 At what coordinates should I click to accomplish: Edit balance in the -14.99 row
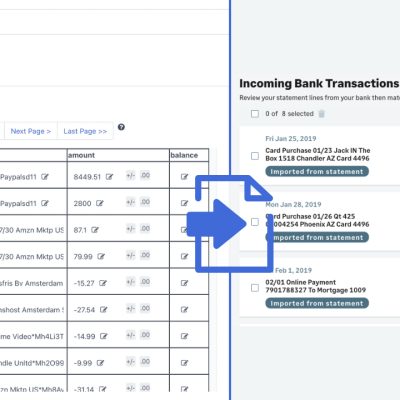(x=184, y=336)
